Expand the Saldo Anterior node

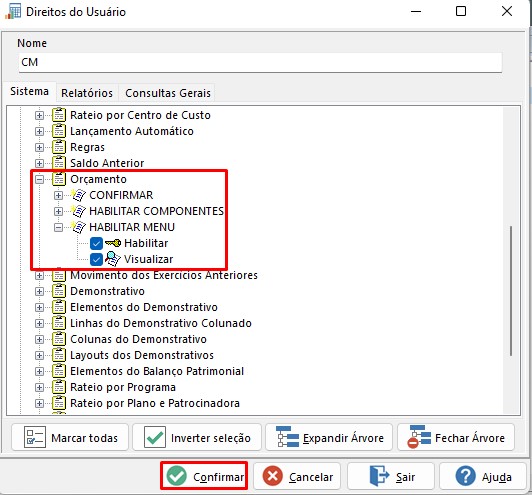click(39, 163)
